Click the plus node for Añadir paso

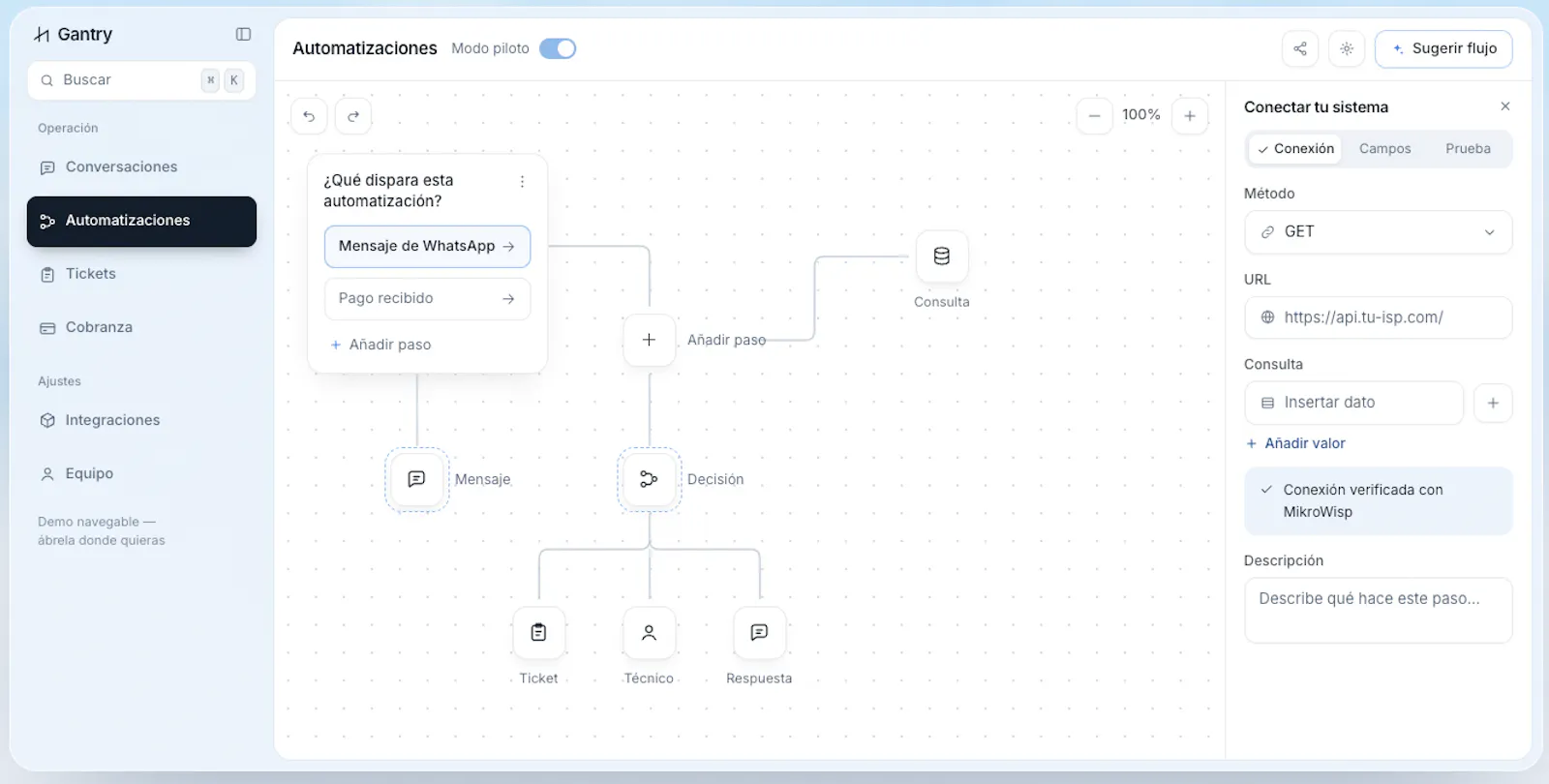click(x=649, y=340)
